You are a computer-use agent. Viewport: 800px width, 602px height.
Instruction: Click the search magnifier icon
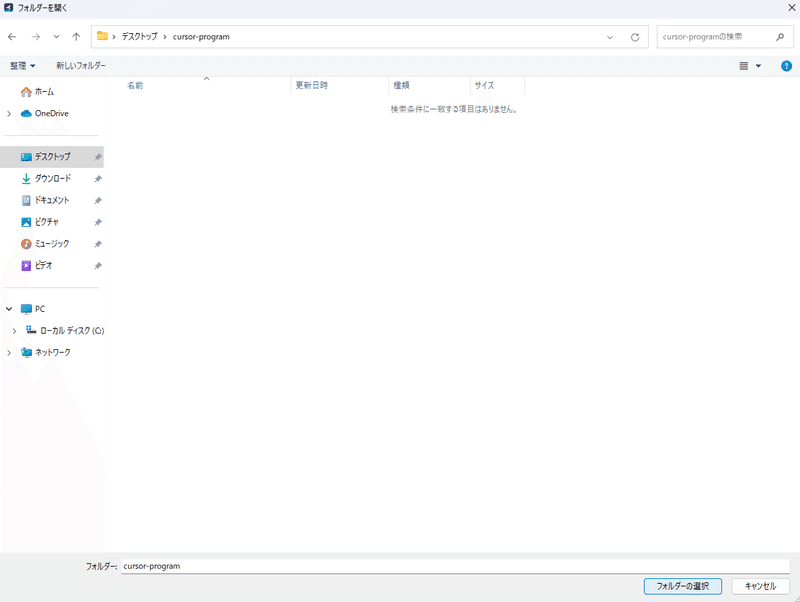point(779,37)
